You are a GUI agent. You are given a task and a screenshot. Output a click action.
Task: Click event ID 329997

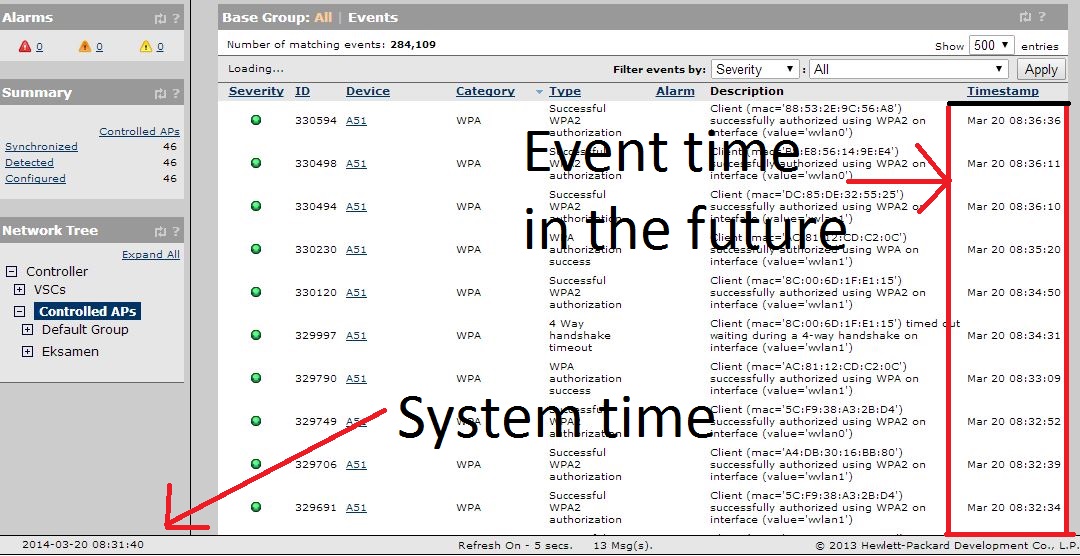pos(315,335)
